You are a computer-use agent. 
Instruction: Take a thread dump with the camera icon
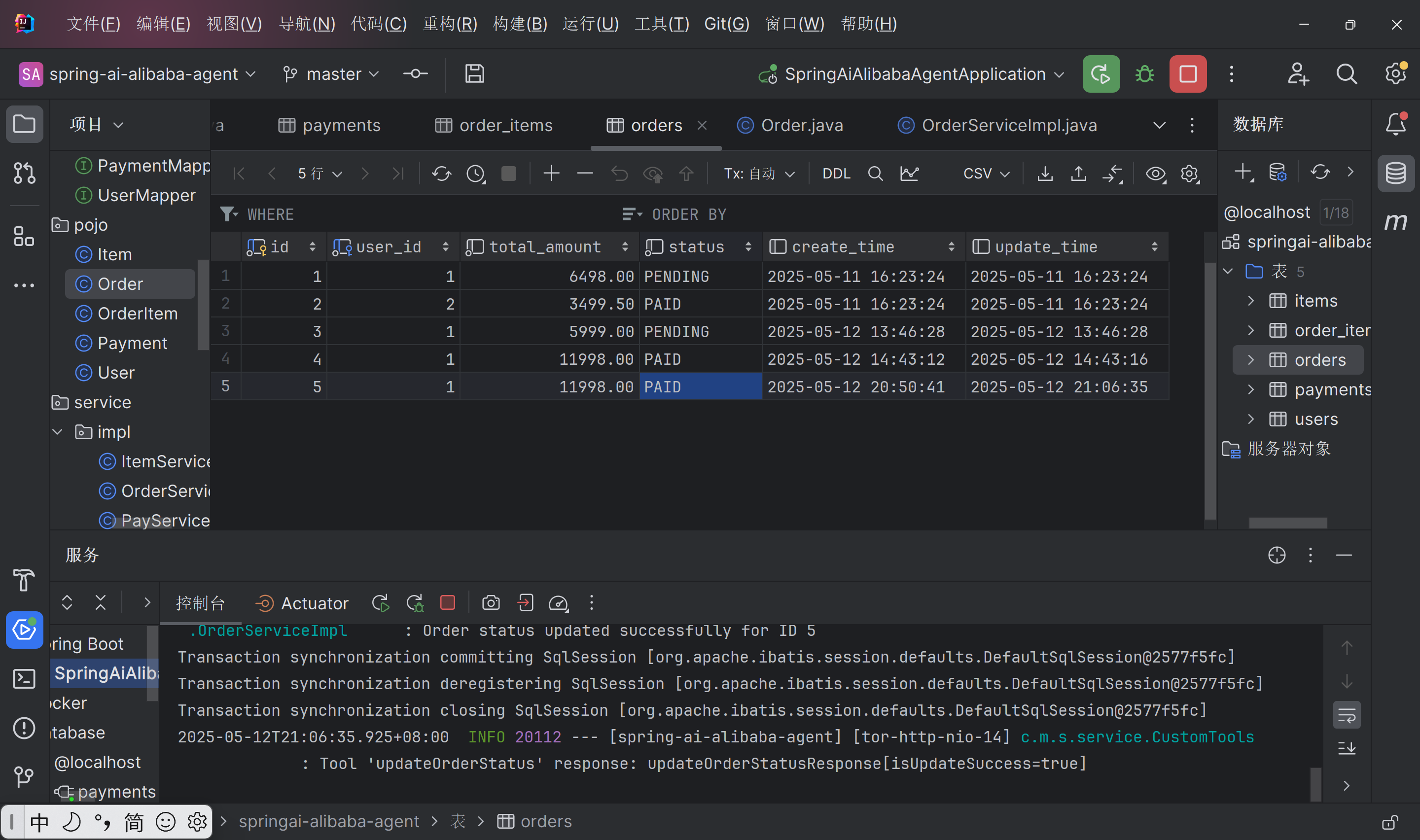(491, 603)
